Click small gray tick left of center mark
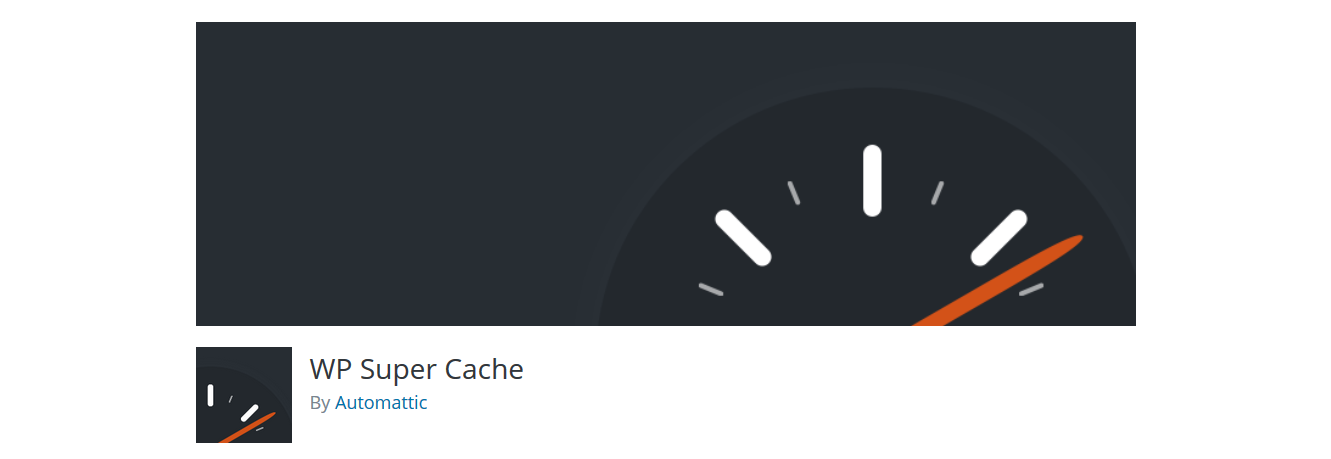Image resolution: width=1331 pixels, height=459 pixels. tap(794, 193)
